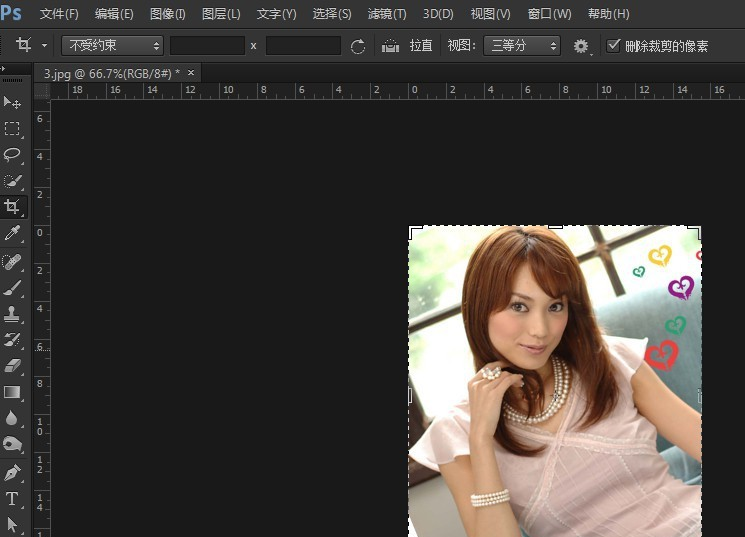Open the 视图(V) menu
The width and height of the screenshot is (745, 537).
click(490, 14)
